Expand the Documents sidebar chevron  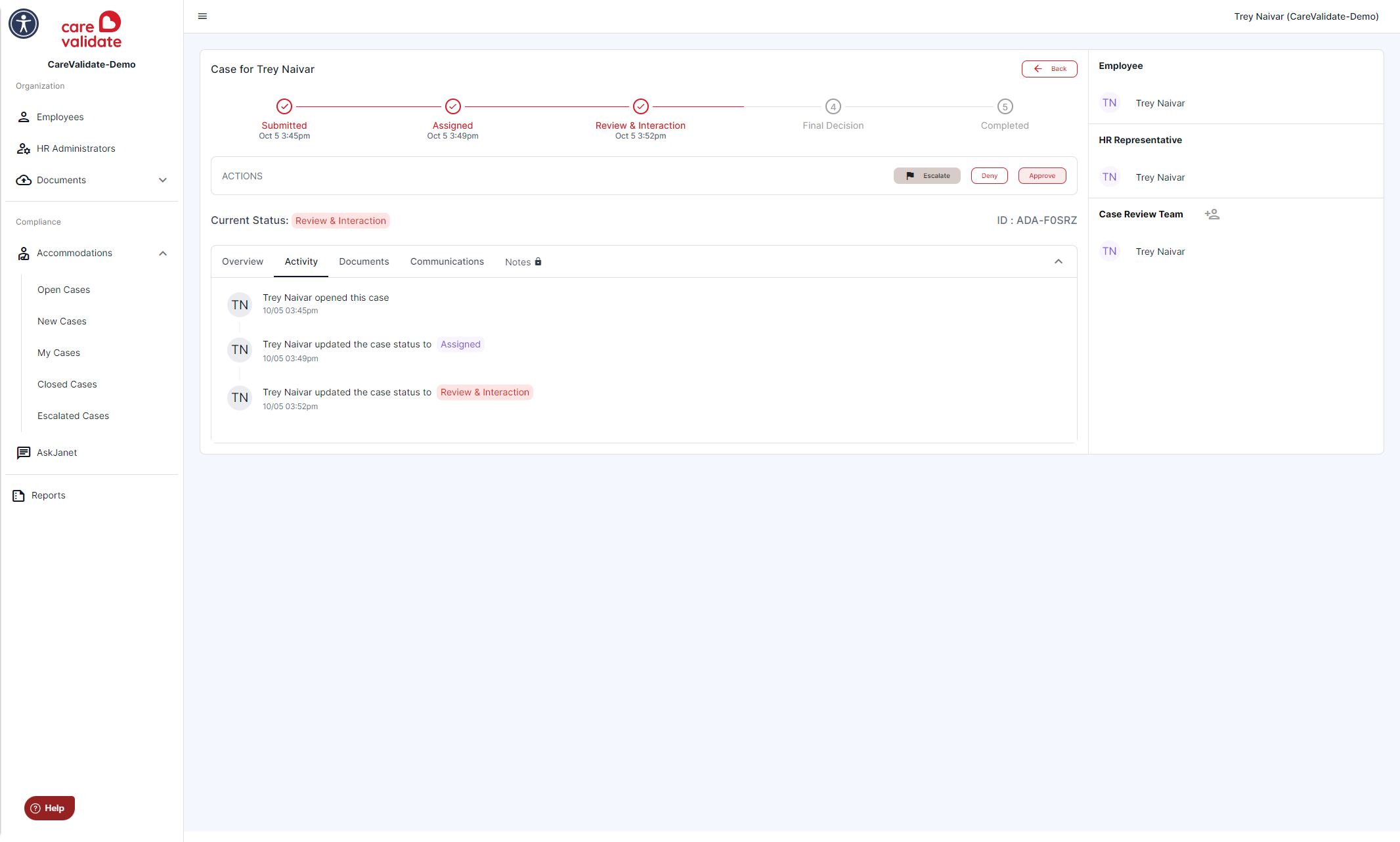click(163, 180)
